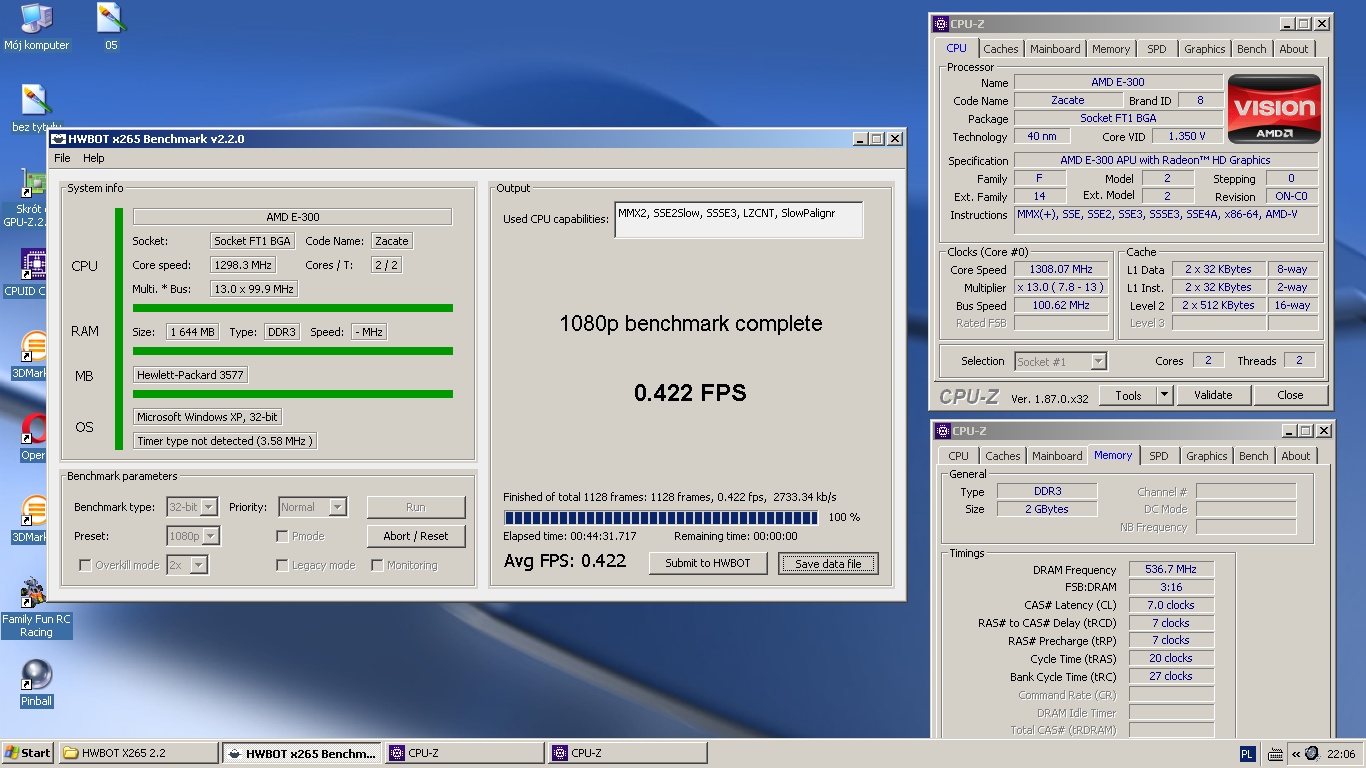The height and width of the screenshot is (768, 1366).
Task: Click the Close button in CPU-Z
Action: (1290, 395)
